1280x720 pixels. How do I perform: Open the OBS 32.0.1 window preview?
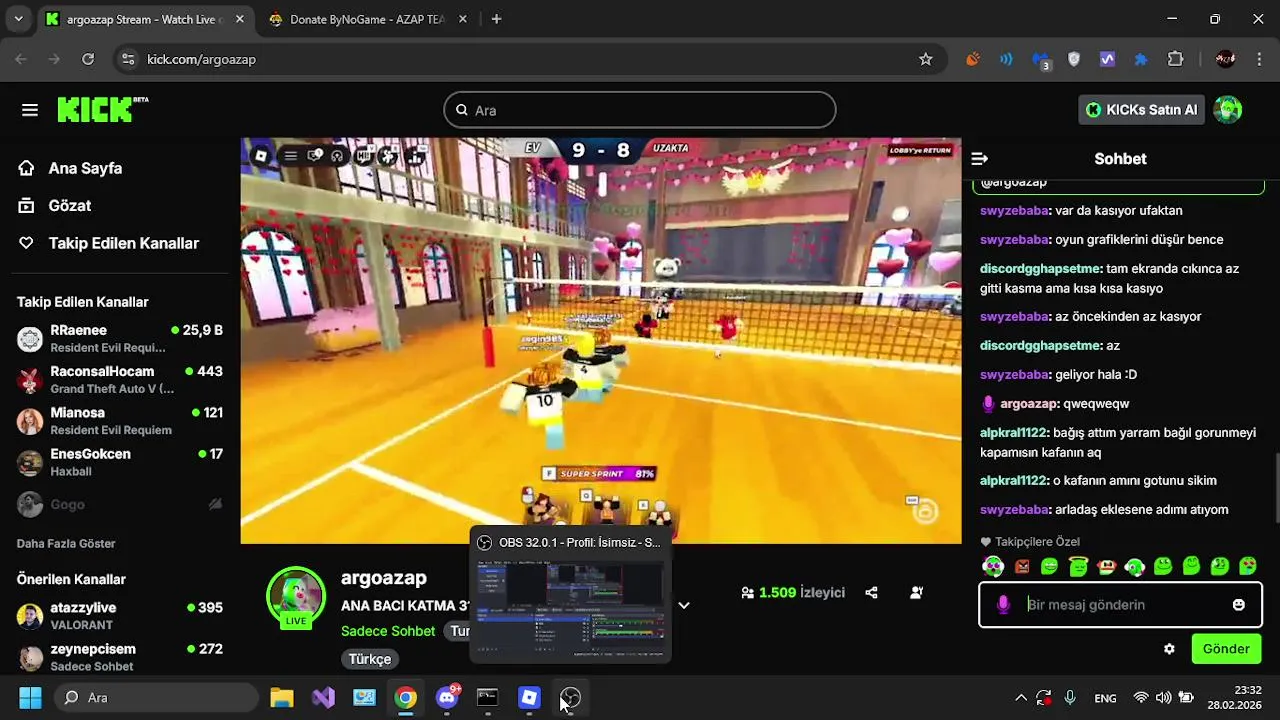click(x=570, y=594)
